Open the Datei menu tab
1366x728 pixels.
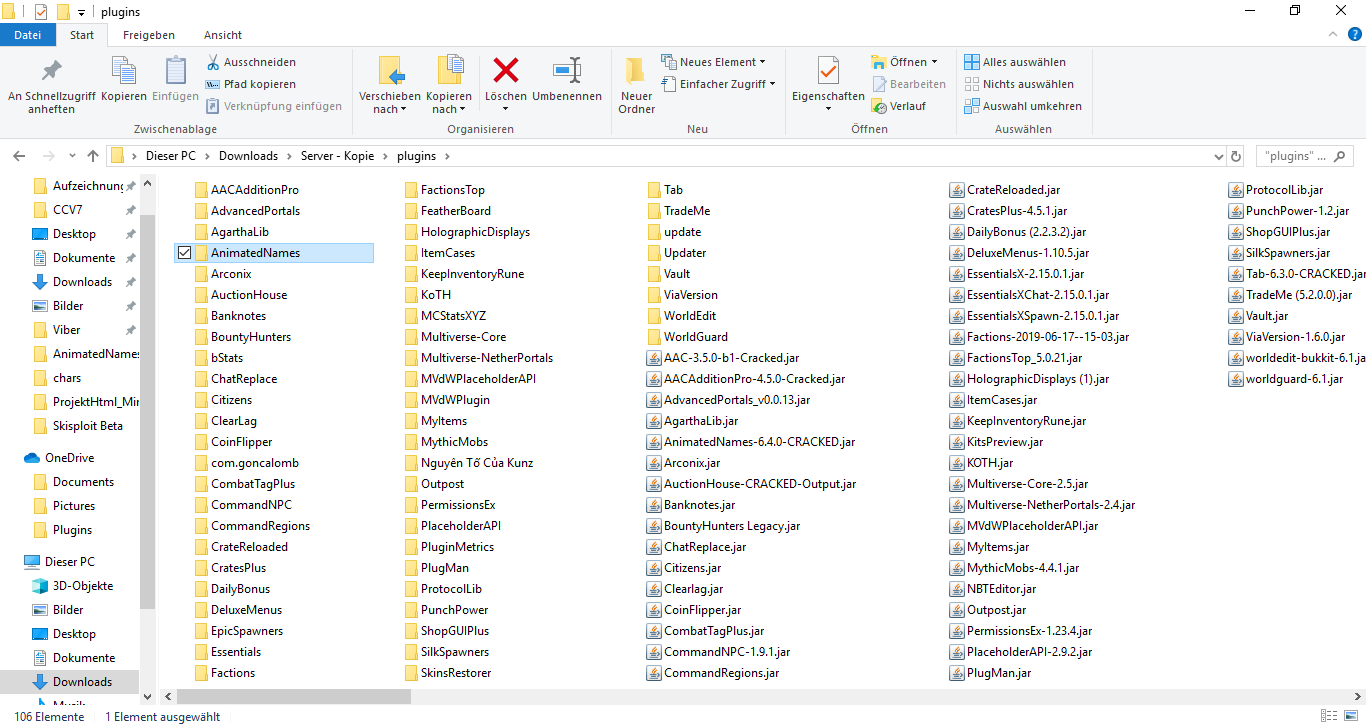pos(28,35)
